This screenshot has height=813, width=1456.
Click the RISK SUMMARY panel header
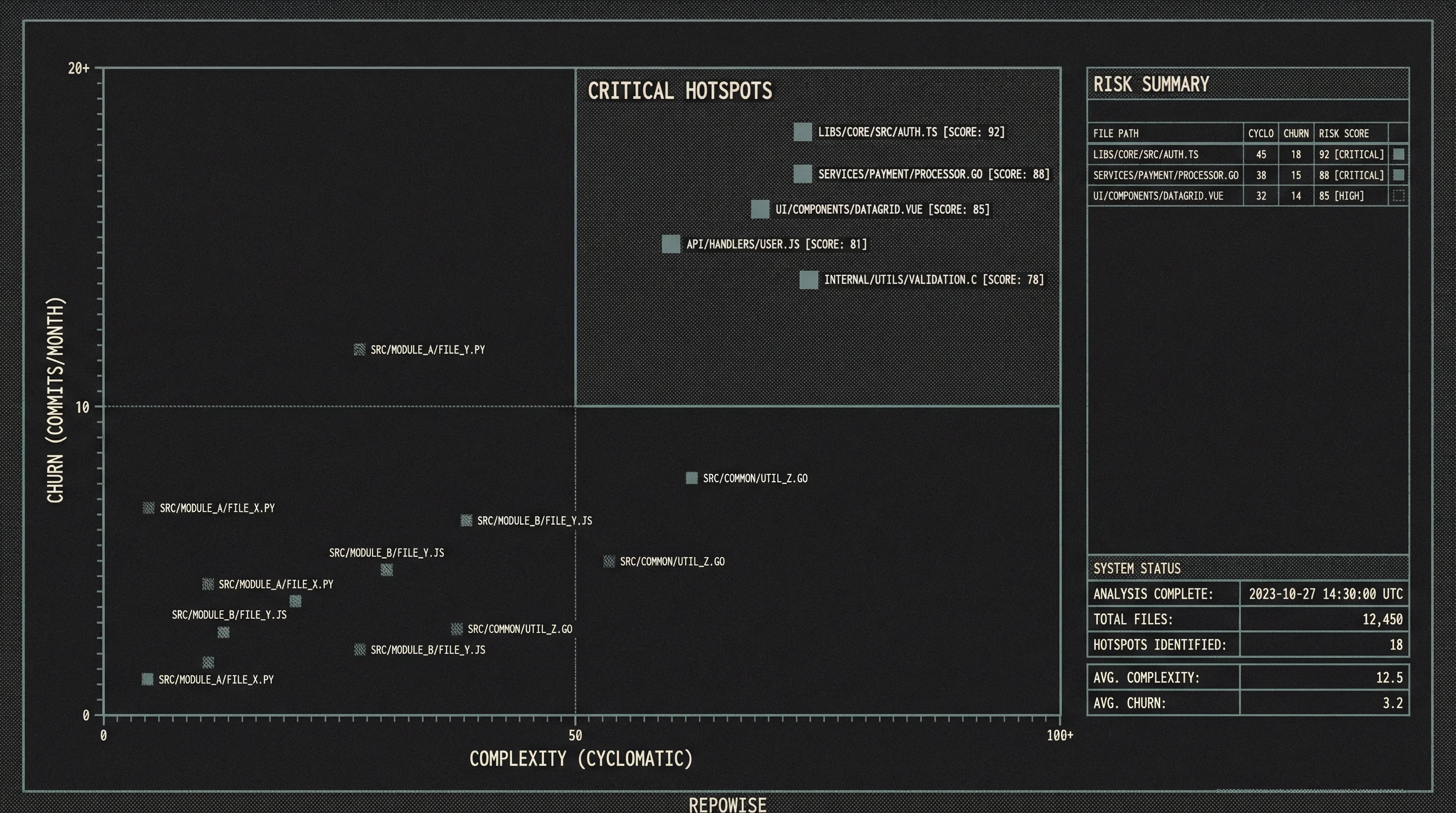pos(1151,84)
